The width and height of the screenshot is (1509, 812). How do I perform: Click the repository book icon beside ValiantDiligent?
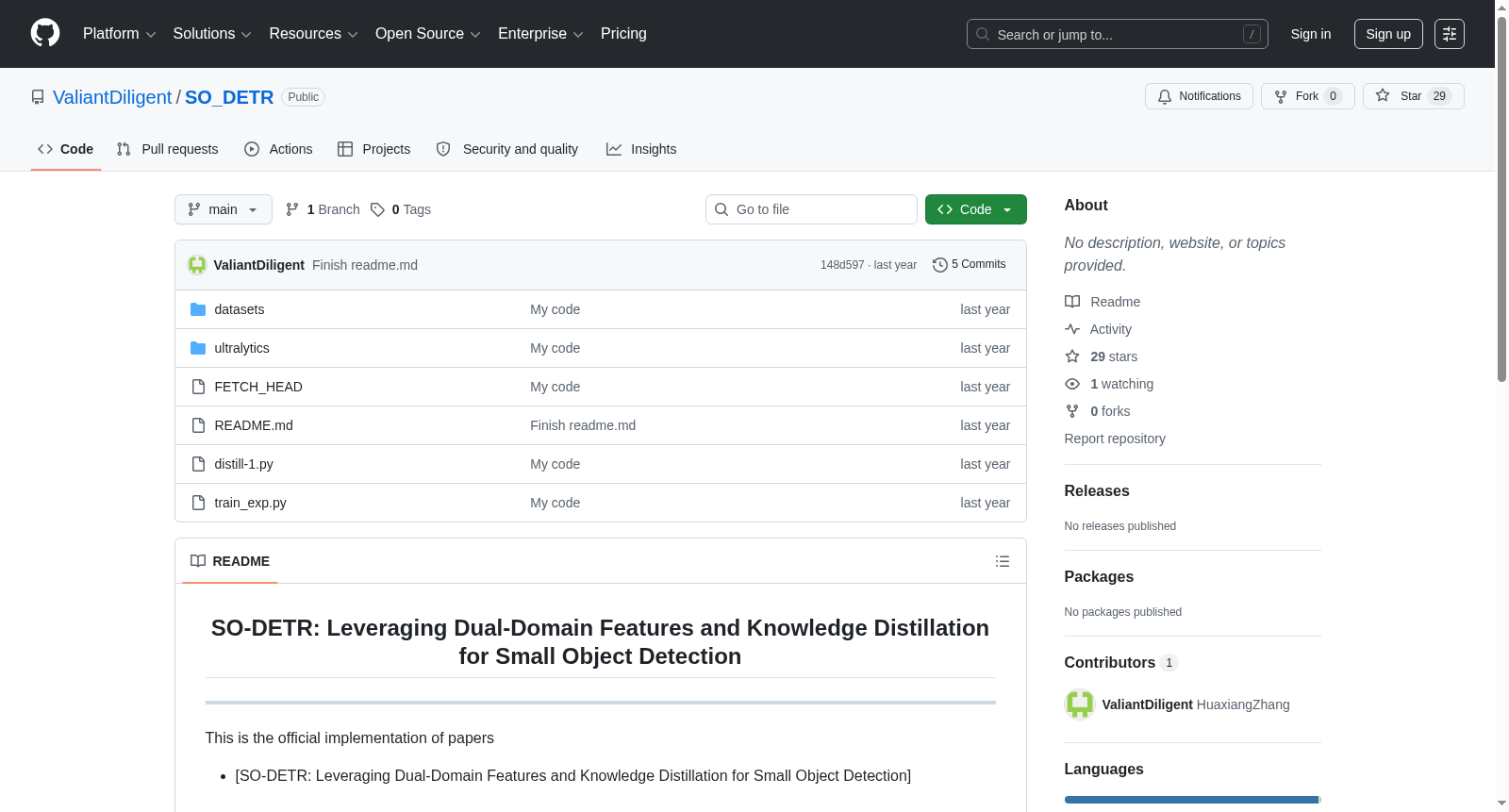coord(38,97)
